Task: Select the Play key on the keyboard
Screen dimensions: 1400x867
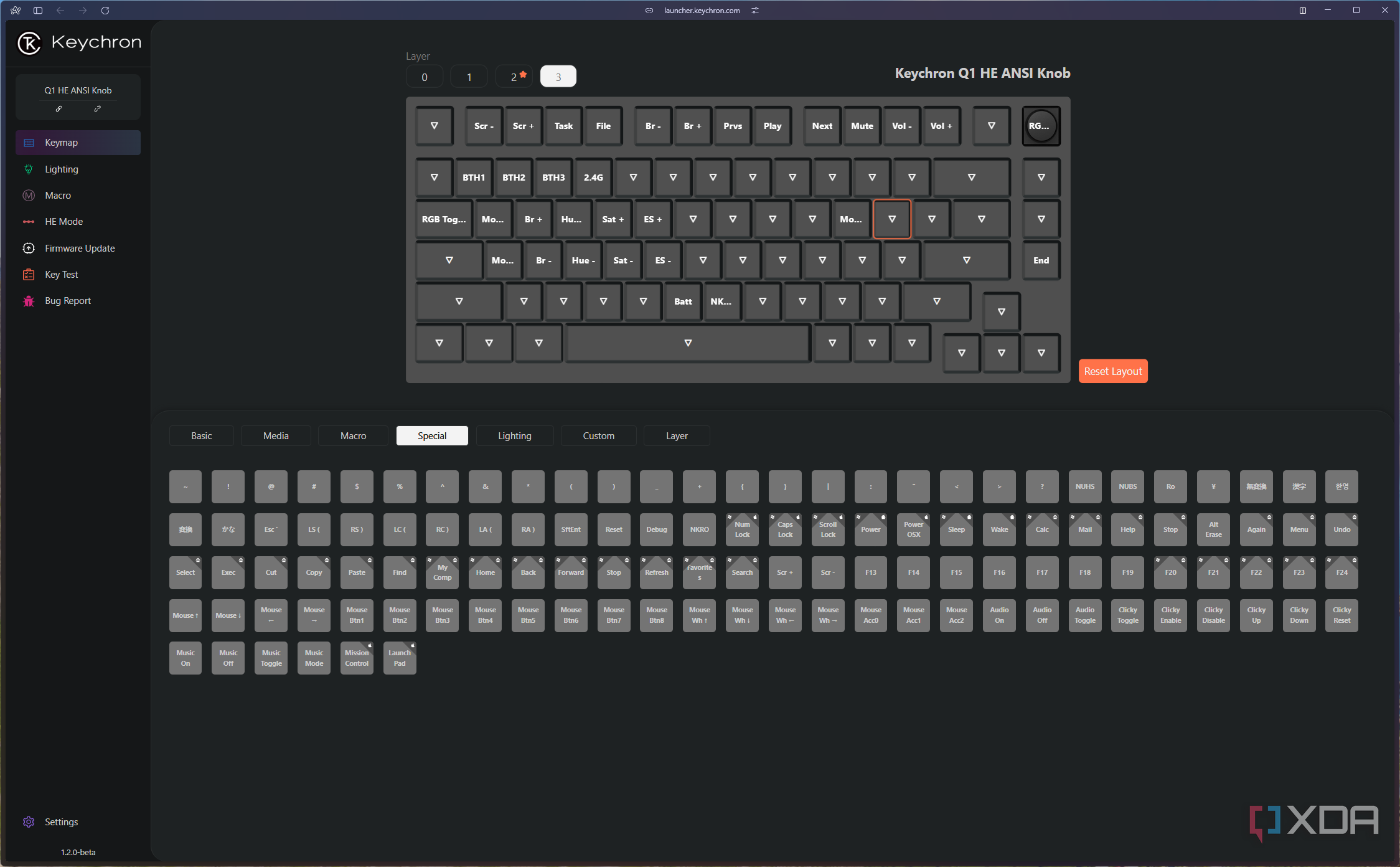Action: pos(773,126)
